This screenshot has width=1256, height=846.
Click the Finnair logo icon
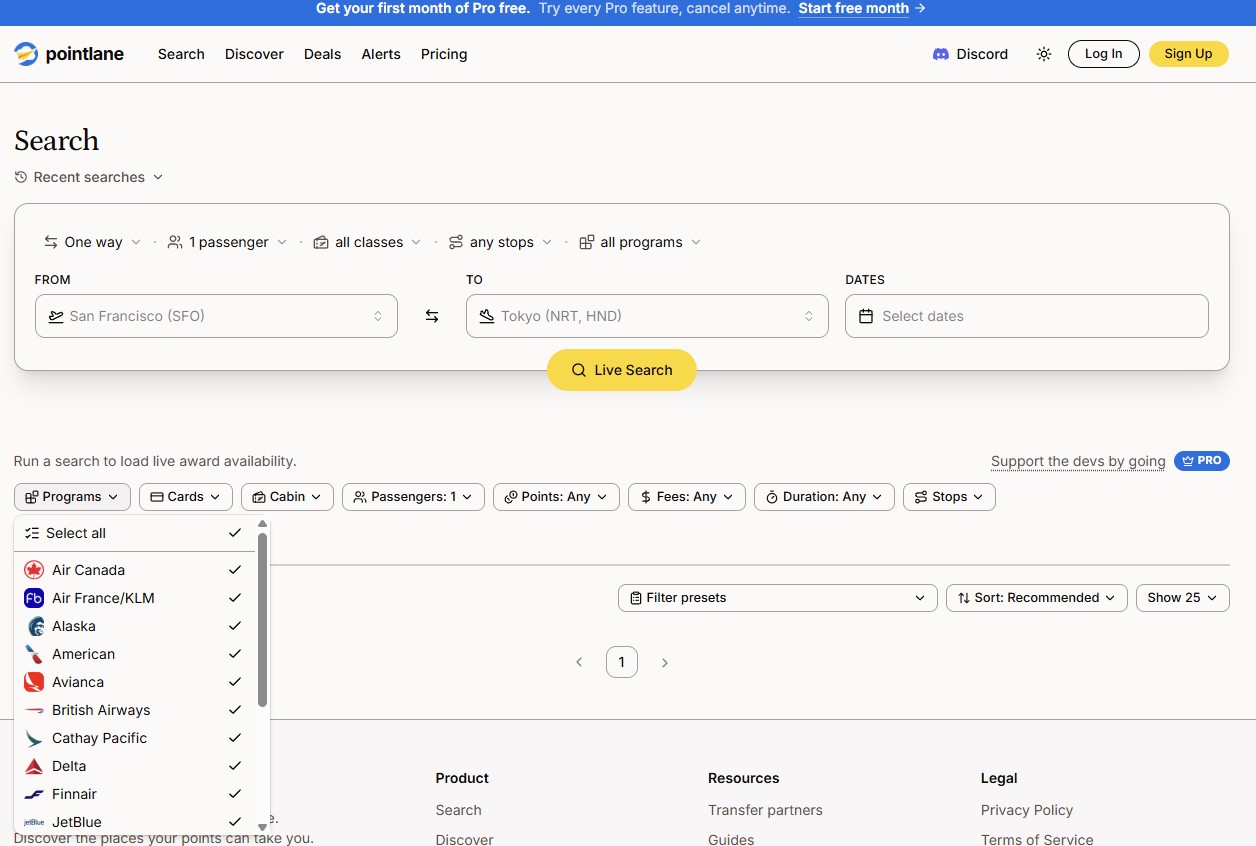[x=34, y=794]
